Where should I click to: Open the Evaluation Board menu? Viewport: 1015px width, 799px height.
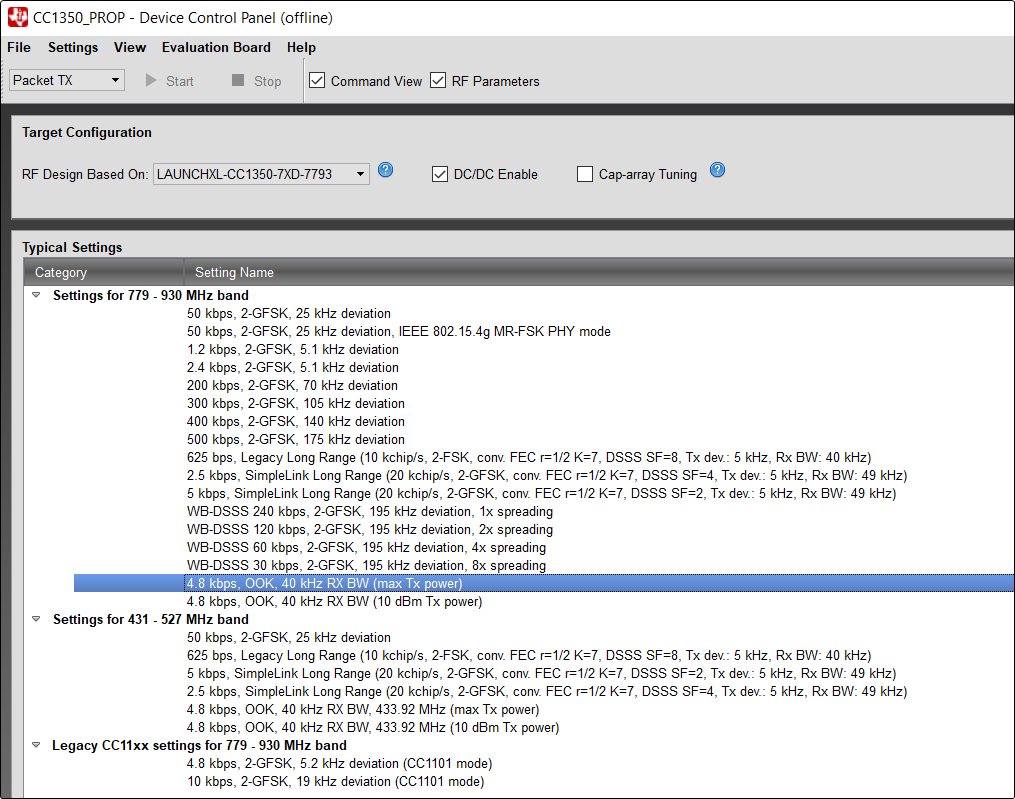coord(216,47)
